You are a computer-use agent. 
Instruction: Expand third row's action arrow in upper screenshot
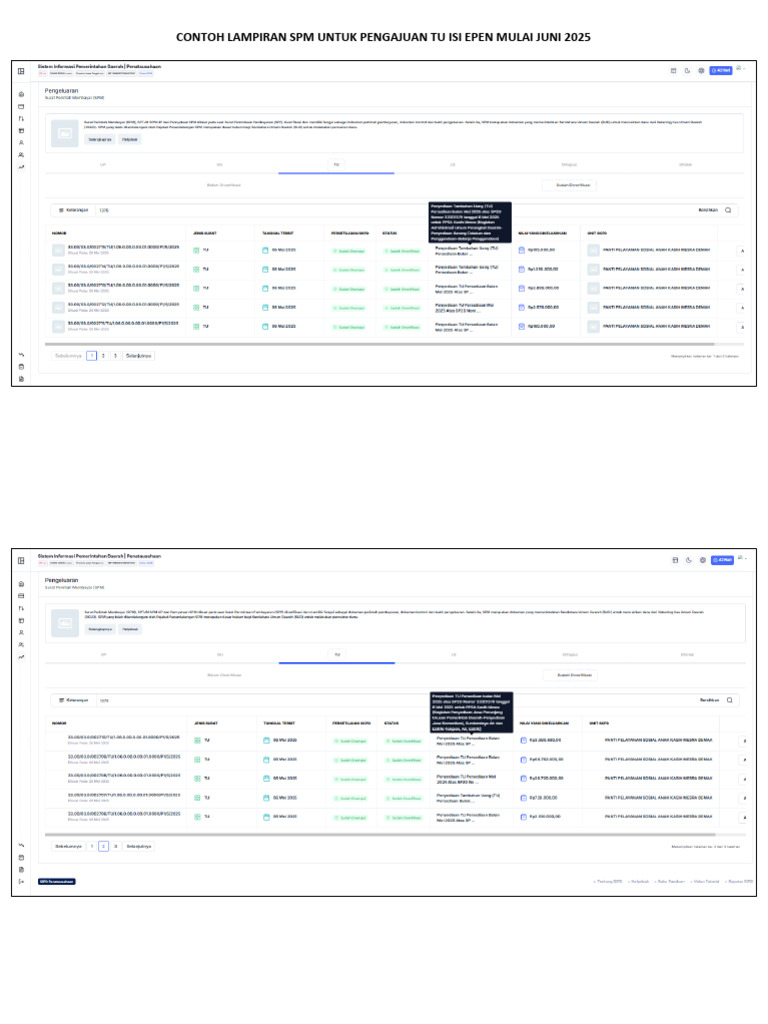coord(743,289)
